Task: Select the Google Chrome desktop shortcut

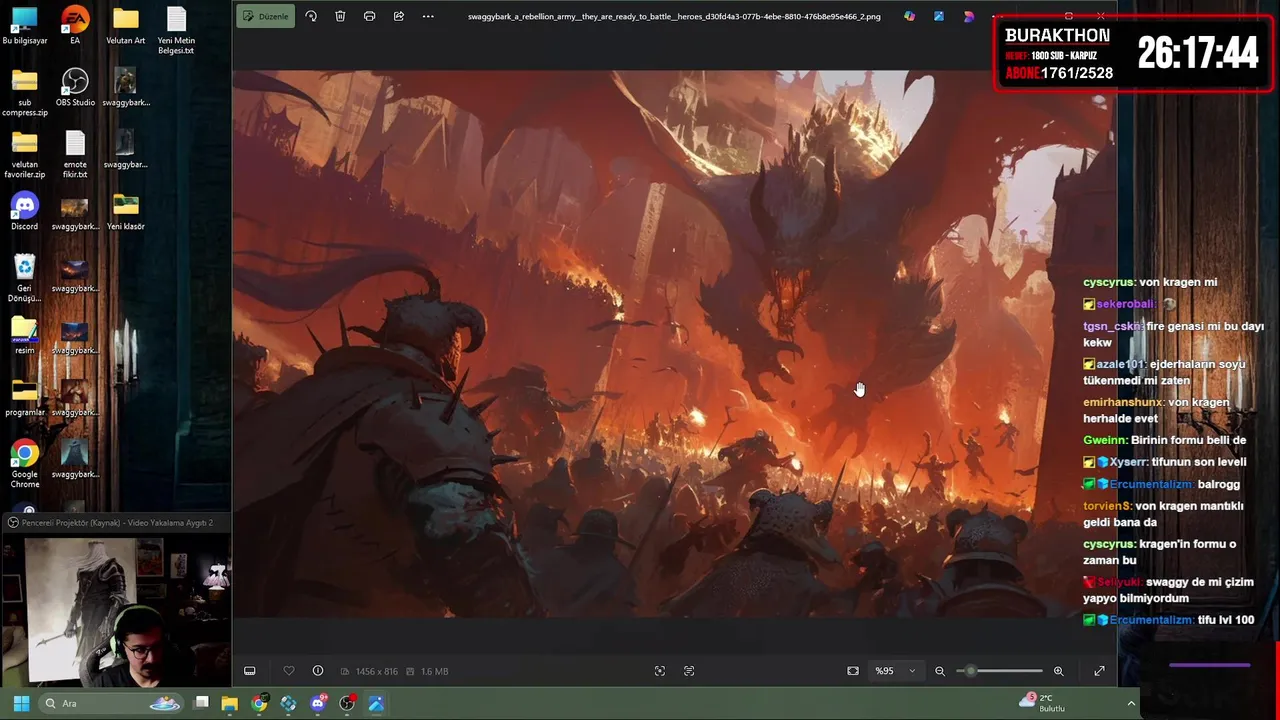Action: (x=24, y=465)
